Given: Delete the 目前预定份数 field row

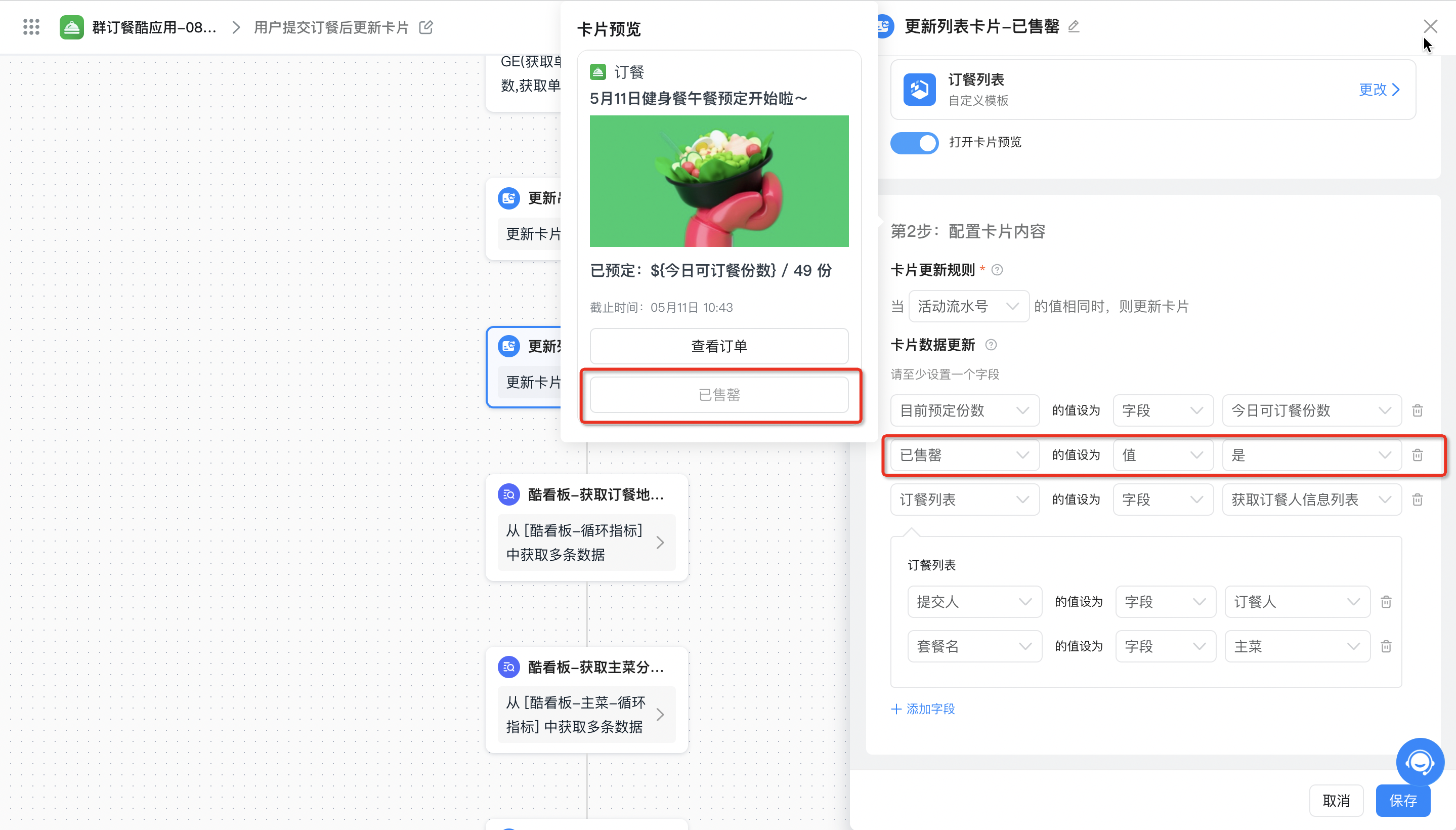Looking at the screenshot, I should point(1417,410).
